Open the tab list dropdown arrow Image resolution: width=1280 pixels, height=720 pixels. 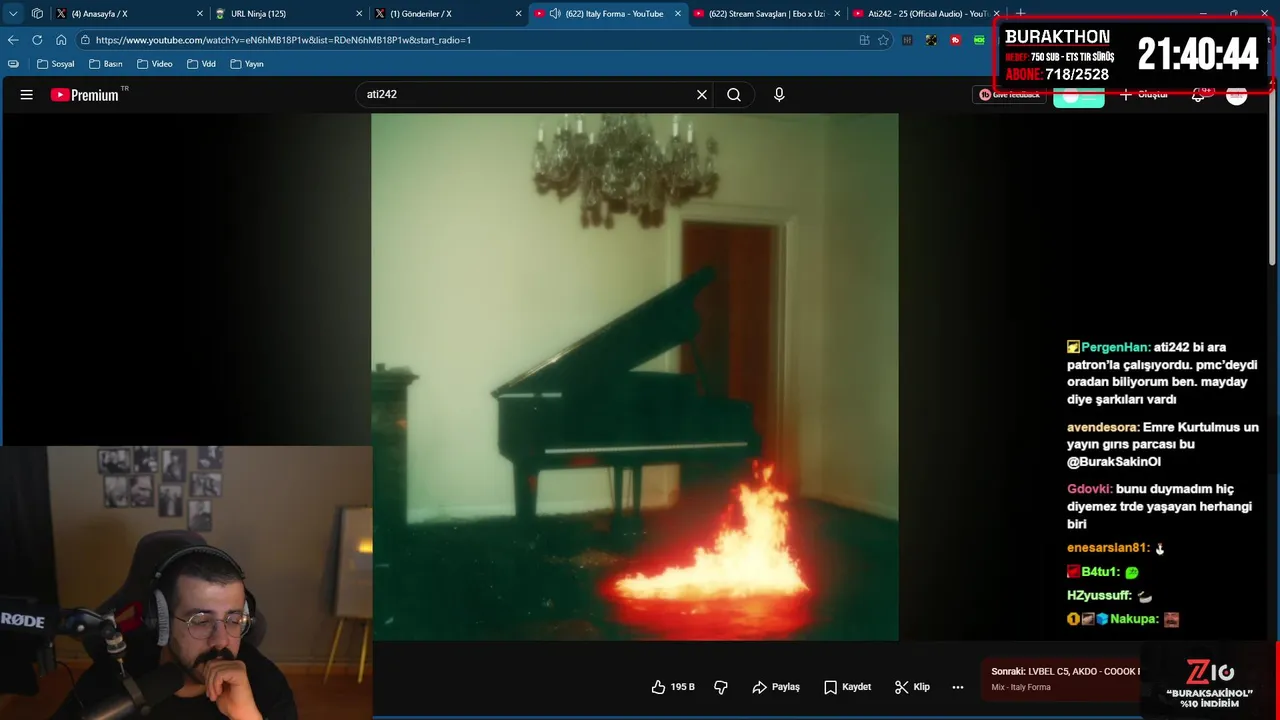pyautogui.click(x=13, y=13)
